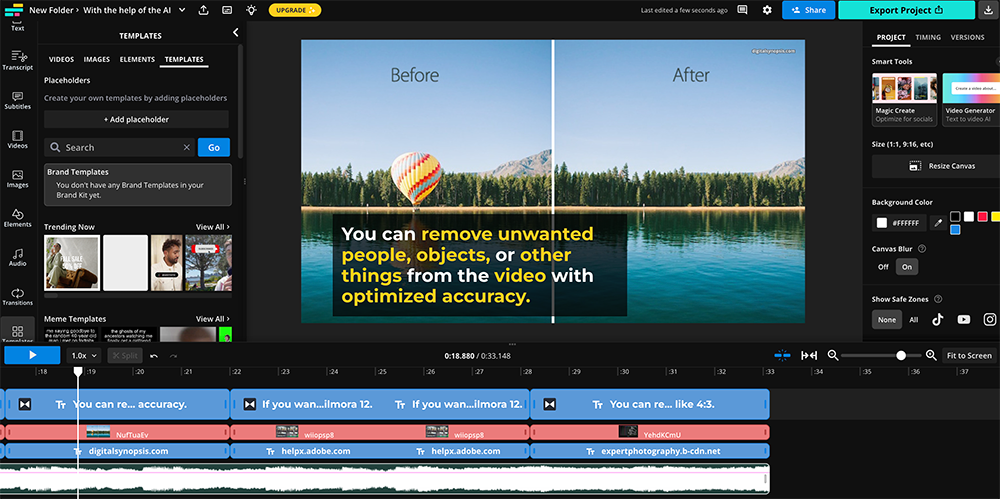Image resolution: width=1000 pixels, height=499 pixels.
Task: Collapse the templates panel with chevron
Action: (x=236, y=33)
